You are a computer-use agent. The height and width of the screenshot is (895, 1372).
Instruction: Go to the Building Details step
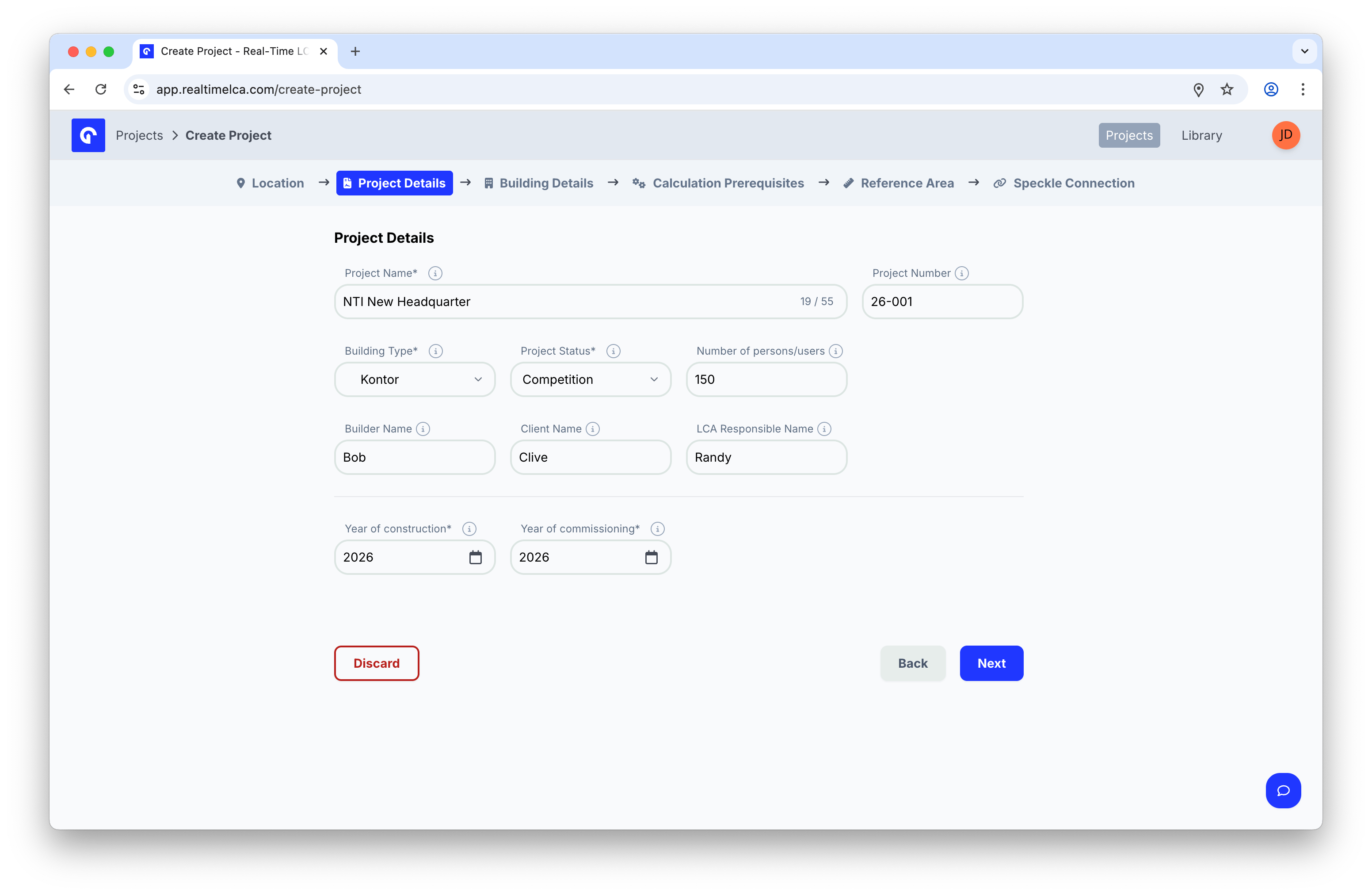coord(538,184)
